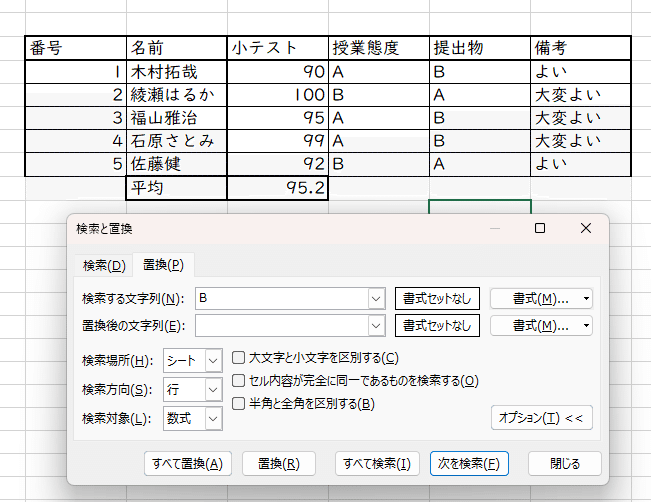Click 置換(R) button

pos(279,463)
